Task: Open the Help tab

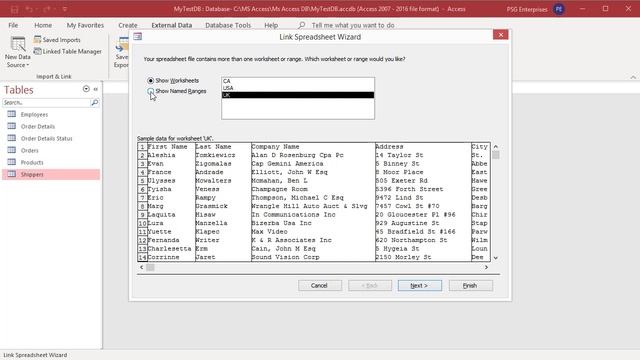Action: [x=271, y=25]
